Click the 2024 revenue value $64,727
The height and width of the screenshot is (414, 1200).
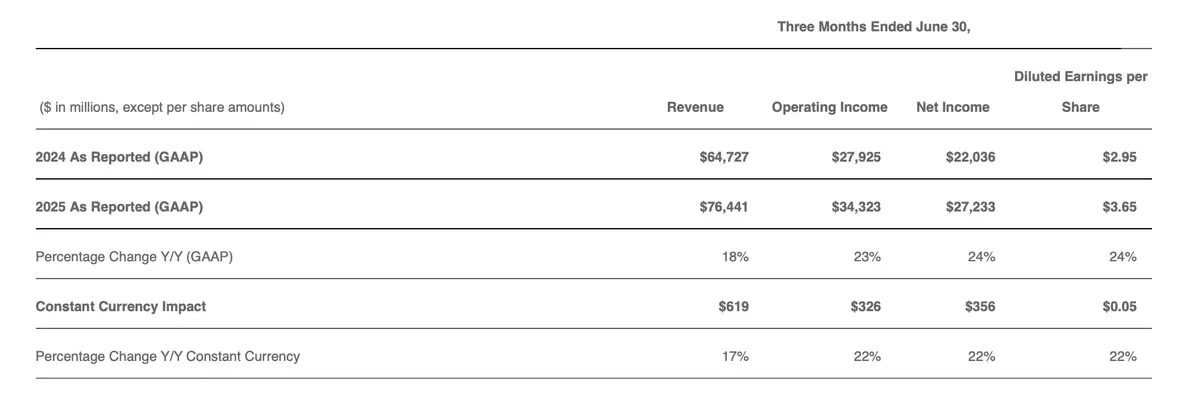pos(724,157)
